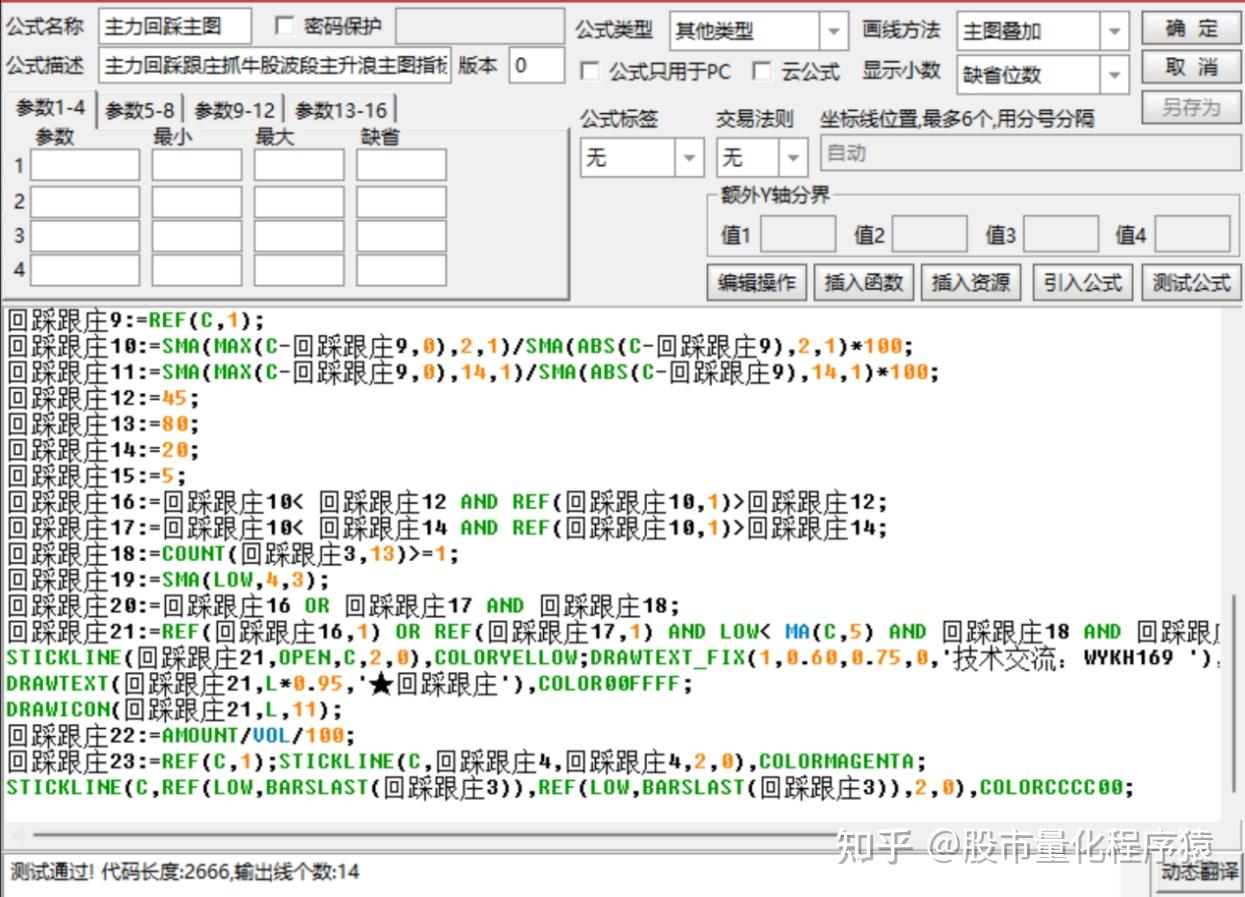Toggle the 密码保护 checkbox
The width and height of the screenshot is (1245, 897).
(284, 26)
